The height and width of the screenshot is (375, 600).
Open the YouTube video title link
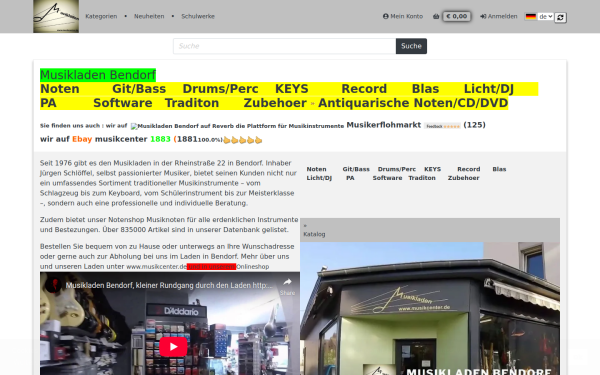click(169, 285)
